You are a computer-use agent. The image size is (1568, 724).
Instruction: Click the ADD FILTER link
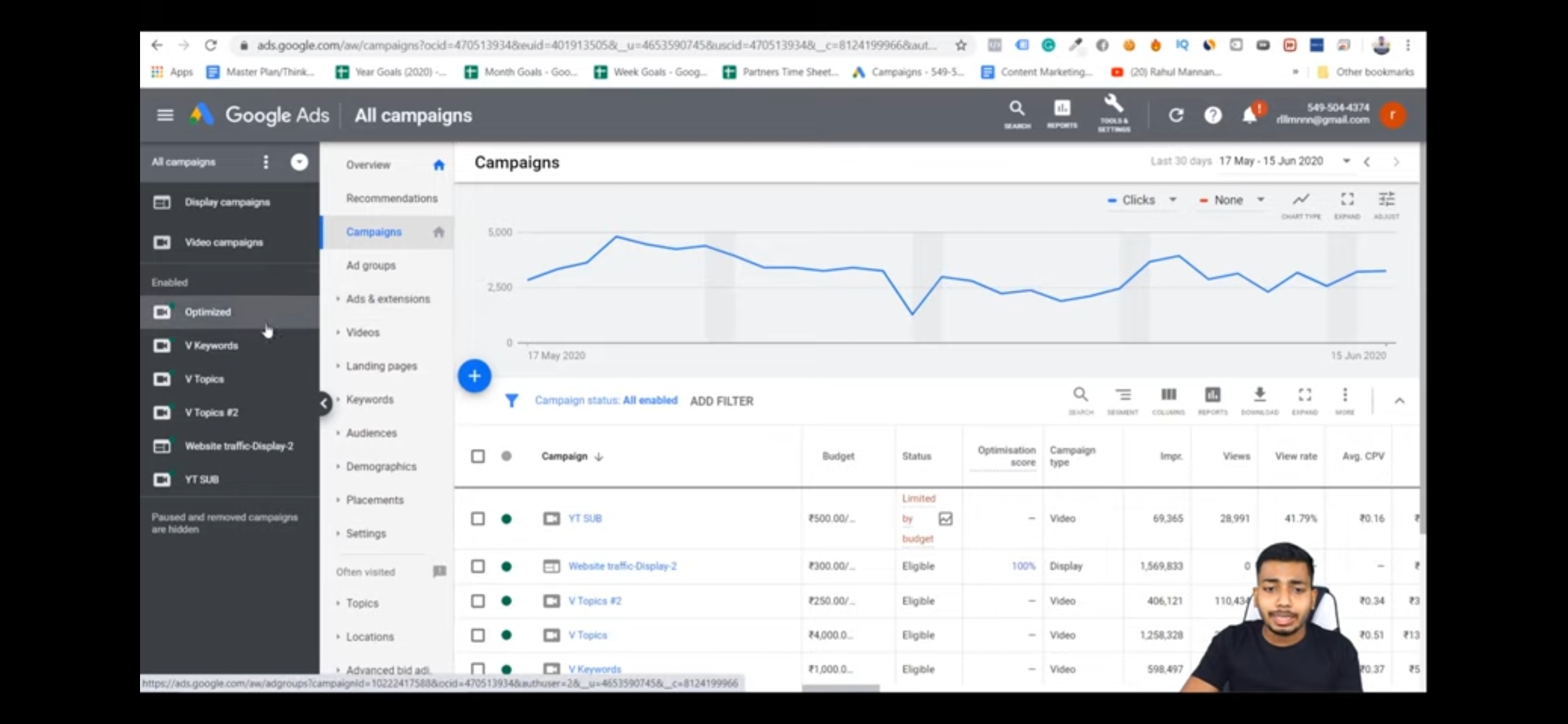[x=721, y=400]
